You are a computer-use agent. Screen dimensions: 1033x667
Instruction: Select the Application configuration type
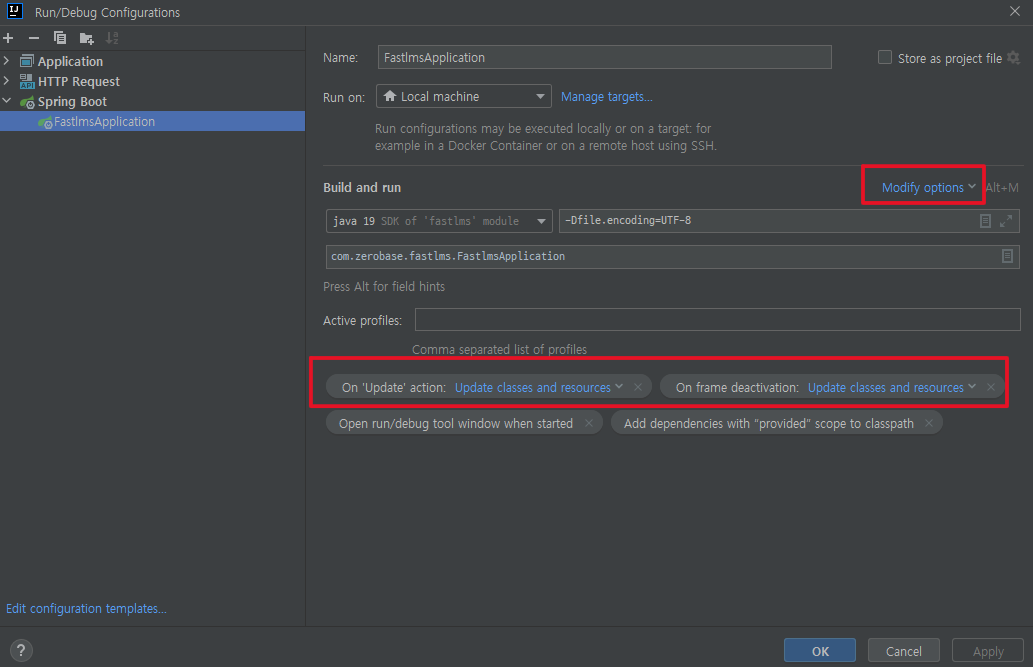pyautogui.click(x=70, y=61)
